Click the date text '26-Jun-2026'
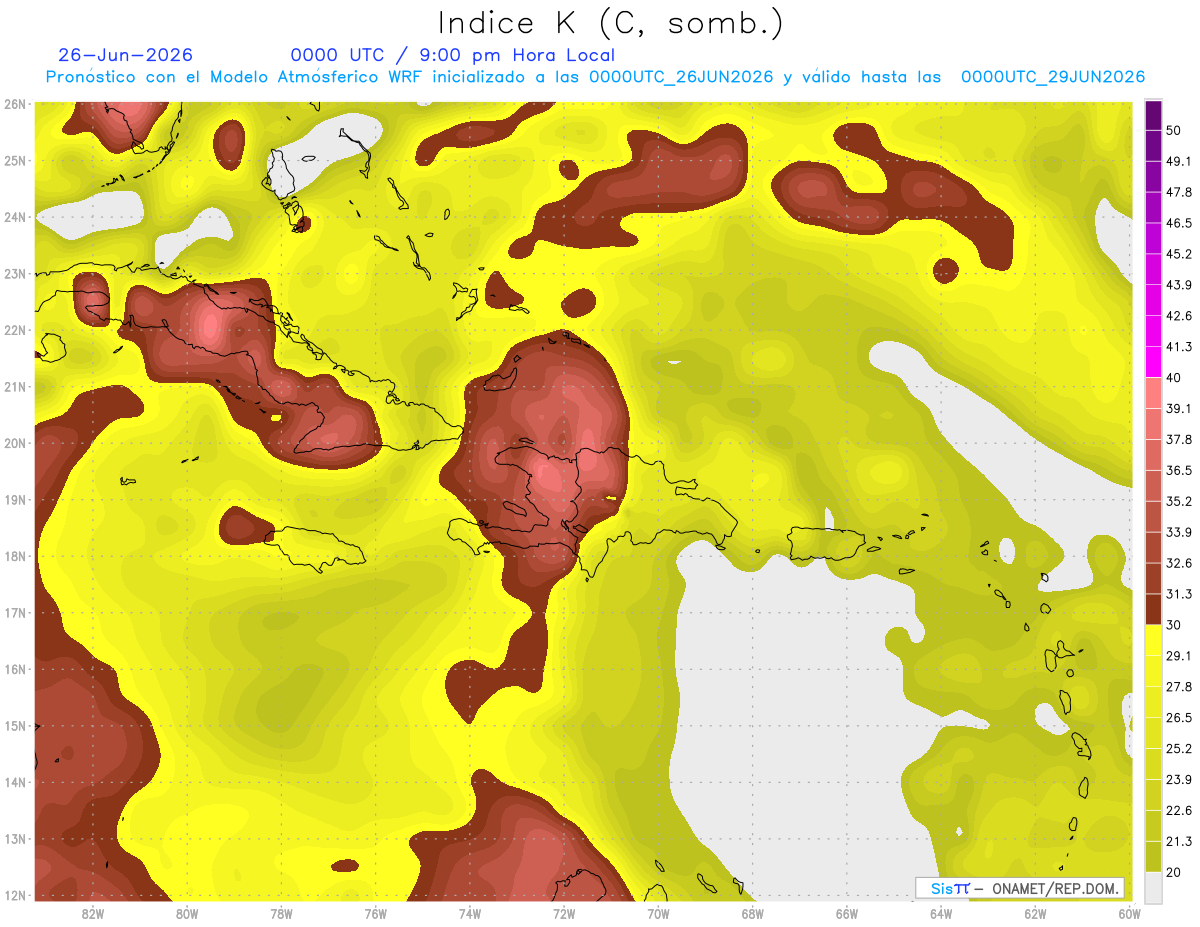Screen dimensions: 1200x927 (126, 55)
